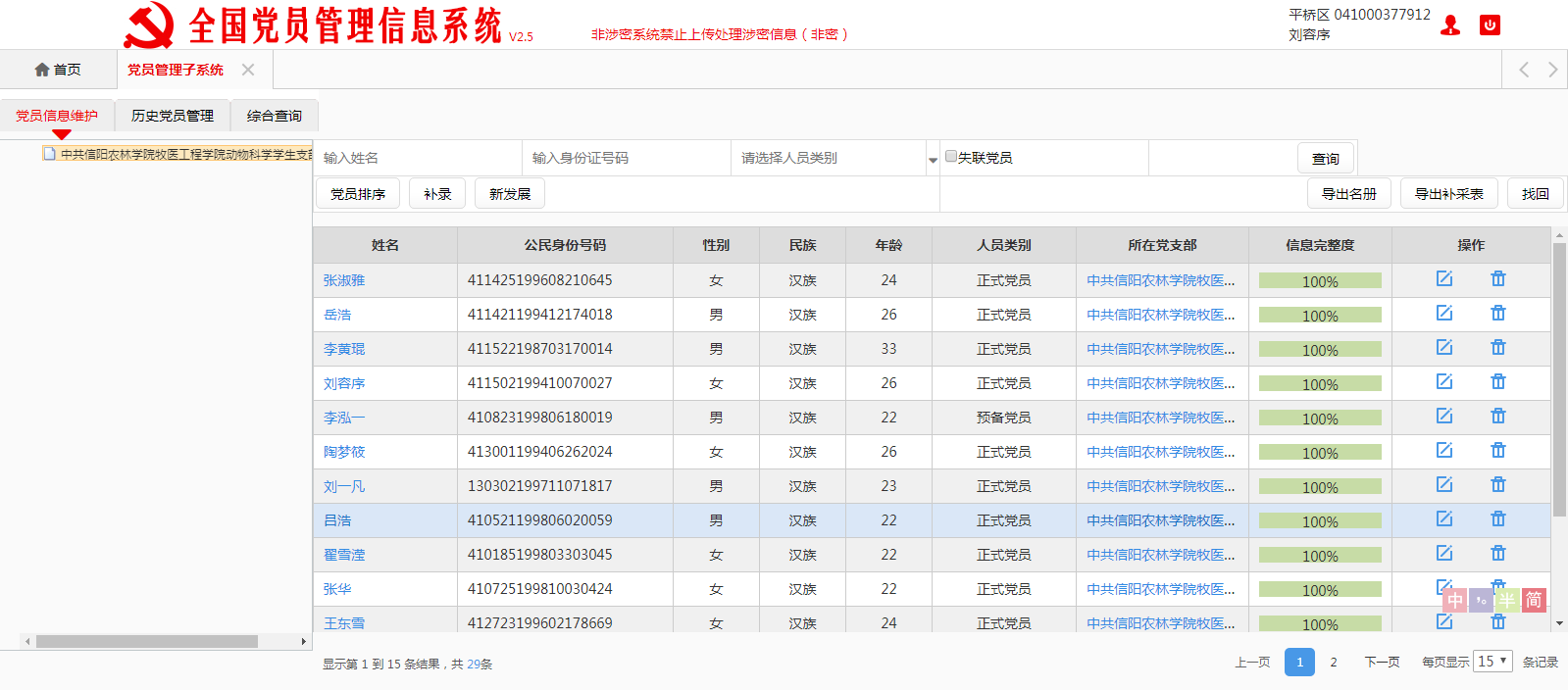This screenshot has width=1568, height=690.
Task: Delete the record of 刘一凡
Action: (1498, 484)
